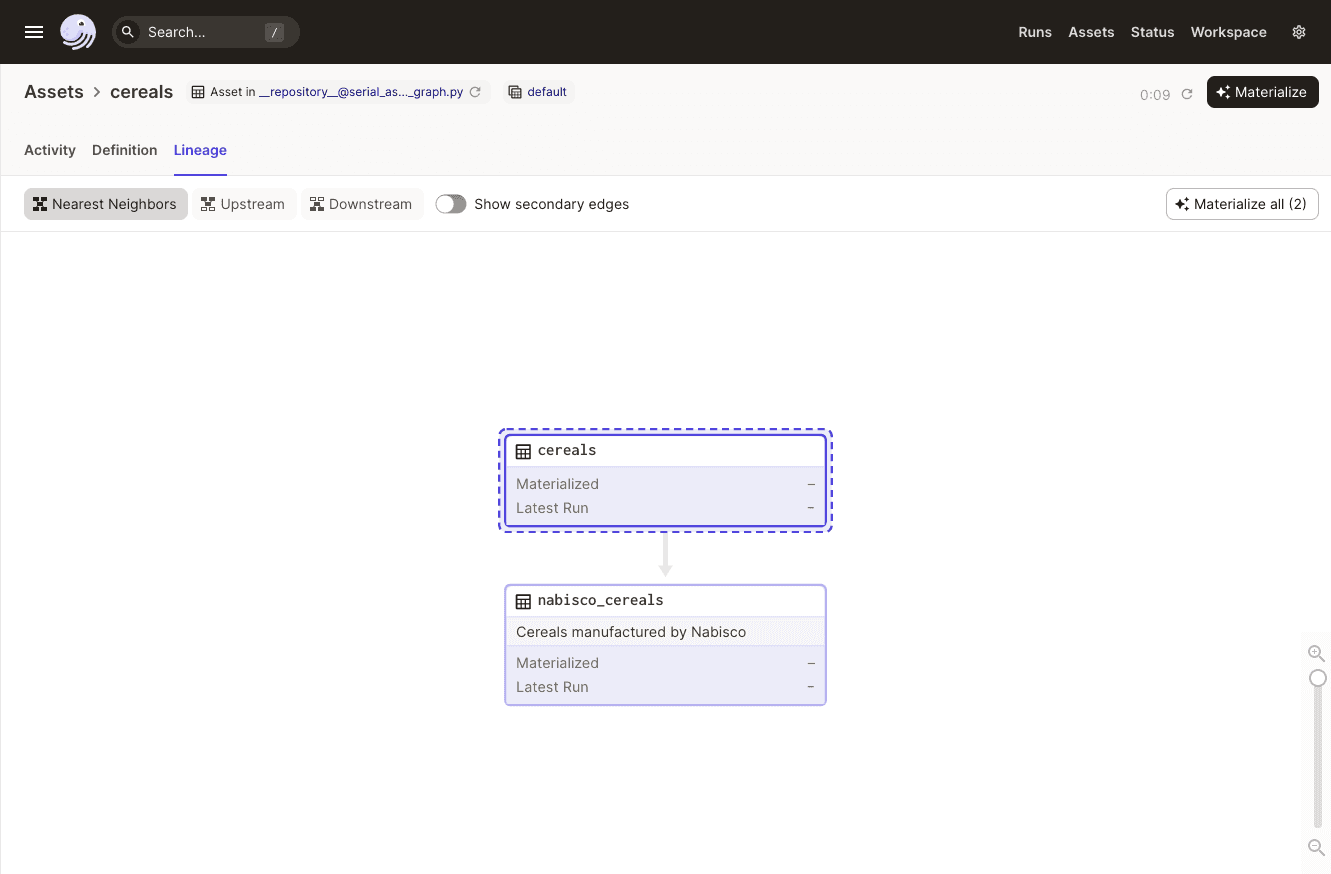Click the table icon on nabisco_cereals node
The image size is (1331, 874).
523,601
